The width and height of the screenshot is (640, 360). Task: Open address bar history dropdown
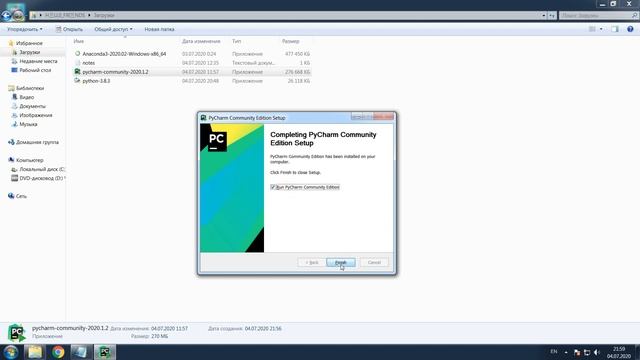pyautogui.click(x=544, y=15)
